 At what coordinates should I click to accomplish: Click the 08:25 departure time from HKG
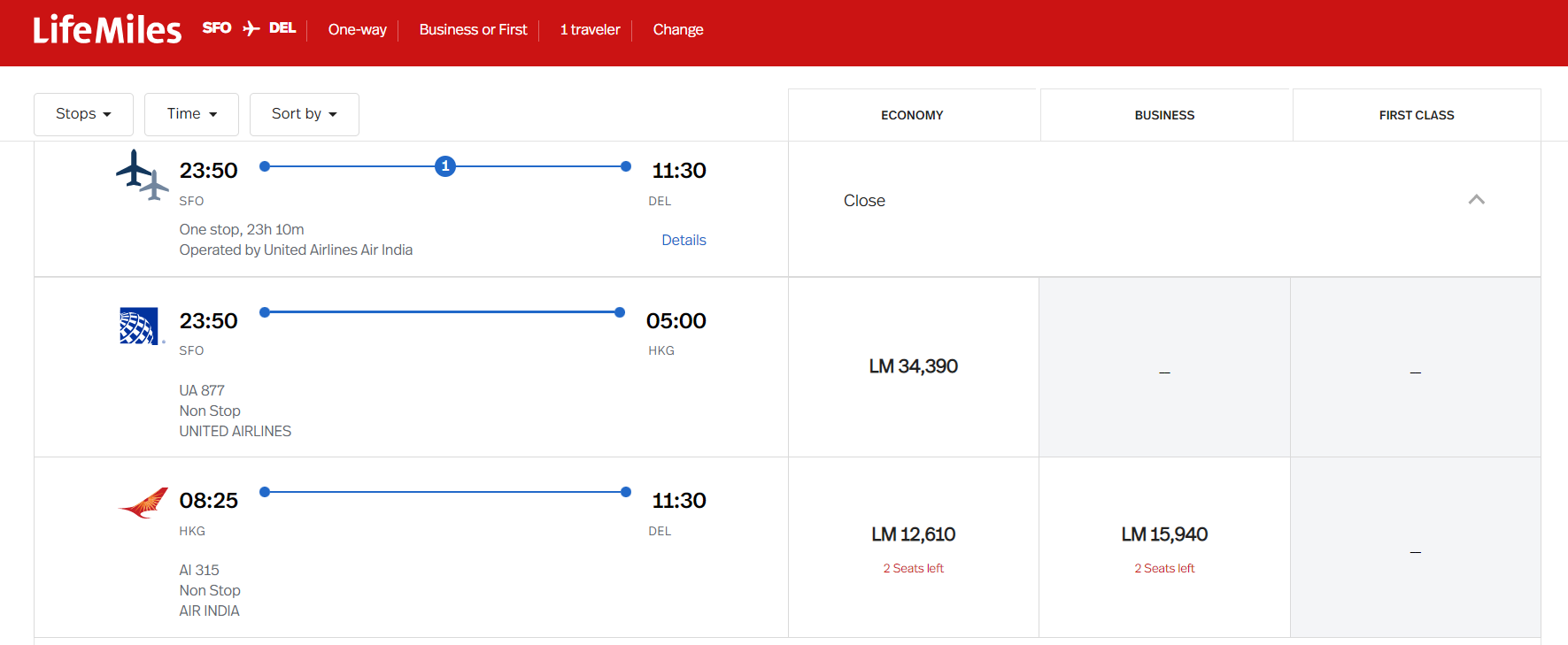pyautogui.click(x=209, y=501)
